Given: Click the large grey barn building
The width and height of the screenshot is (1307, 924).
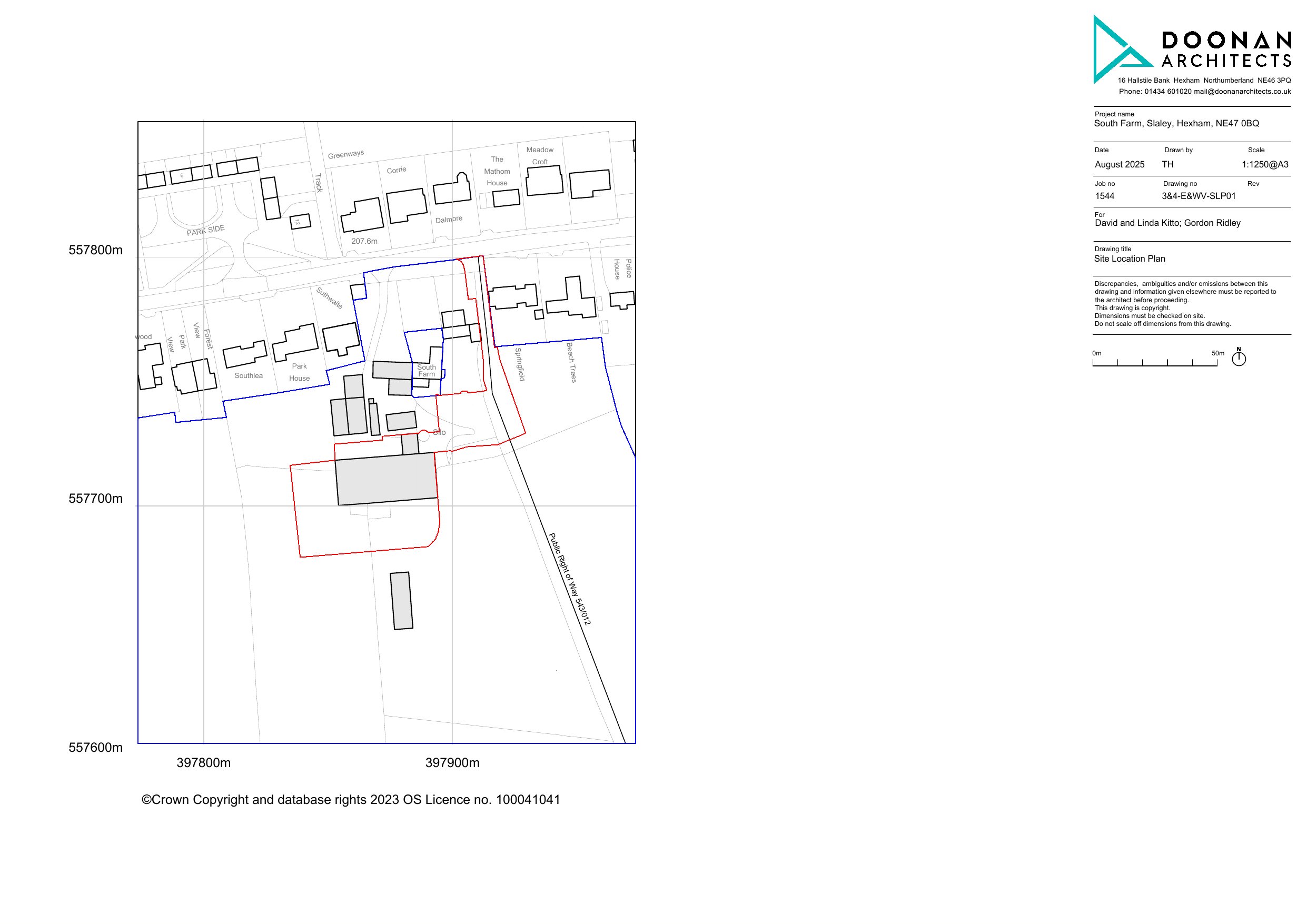Looking at the screenshot, I should pos(387,479).
